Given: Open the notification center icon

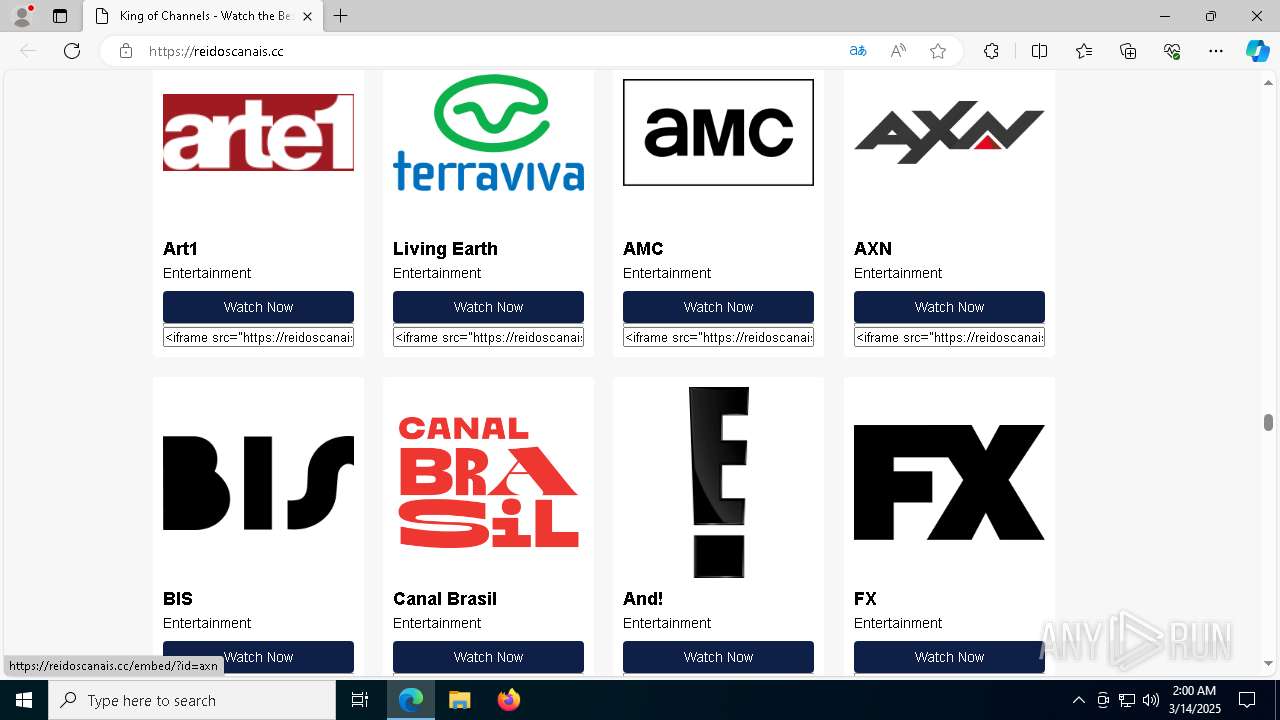Looking at the screenshot, I should click(1247, 700).
